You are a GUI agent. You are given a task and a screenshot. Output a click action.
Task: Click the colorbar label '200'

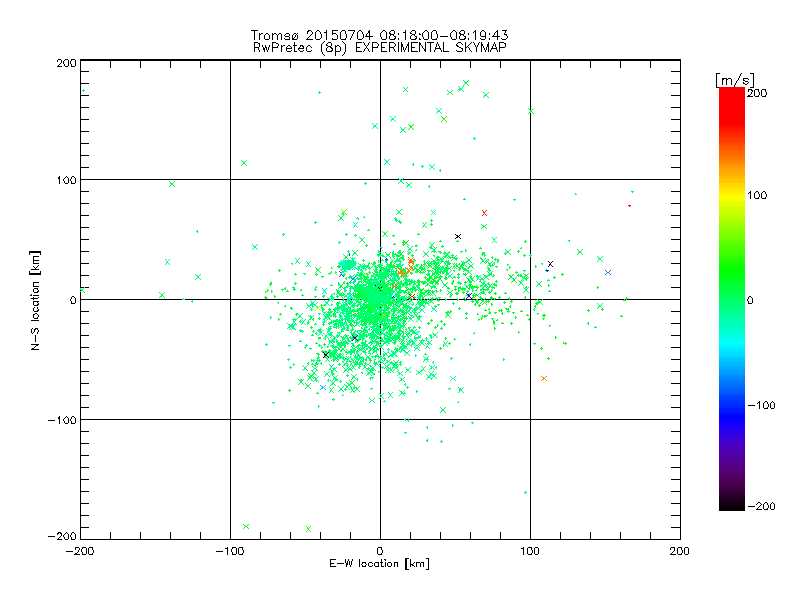(x=757, y=93)
